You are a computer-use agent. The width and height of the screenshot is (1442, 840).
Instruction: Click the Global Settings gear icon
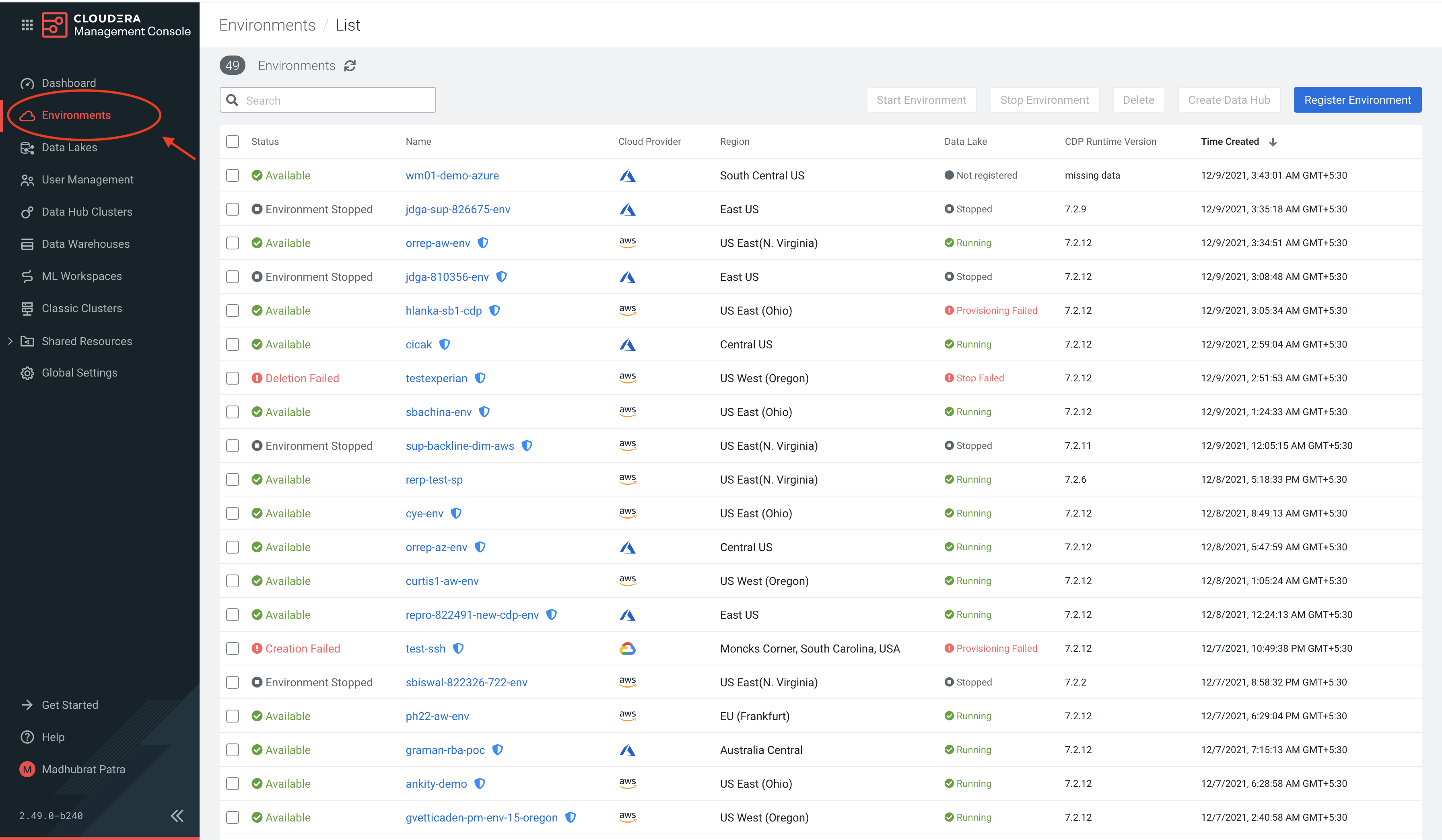[x=27, y=373]
